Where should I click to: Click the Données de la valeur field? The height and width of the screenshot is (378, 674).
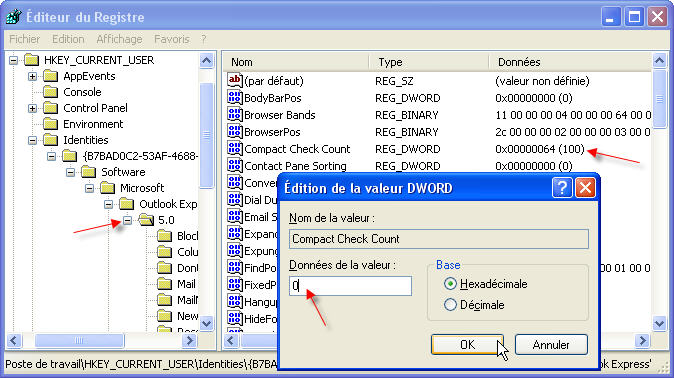pyautogui.click(x=350, y=286)
